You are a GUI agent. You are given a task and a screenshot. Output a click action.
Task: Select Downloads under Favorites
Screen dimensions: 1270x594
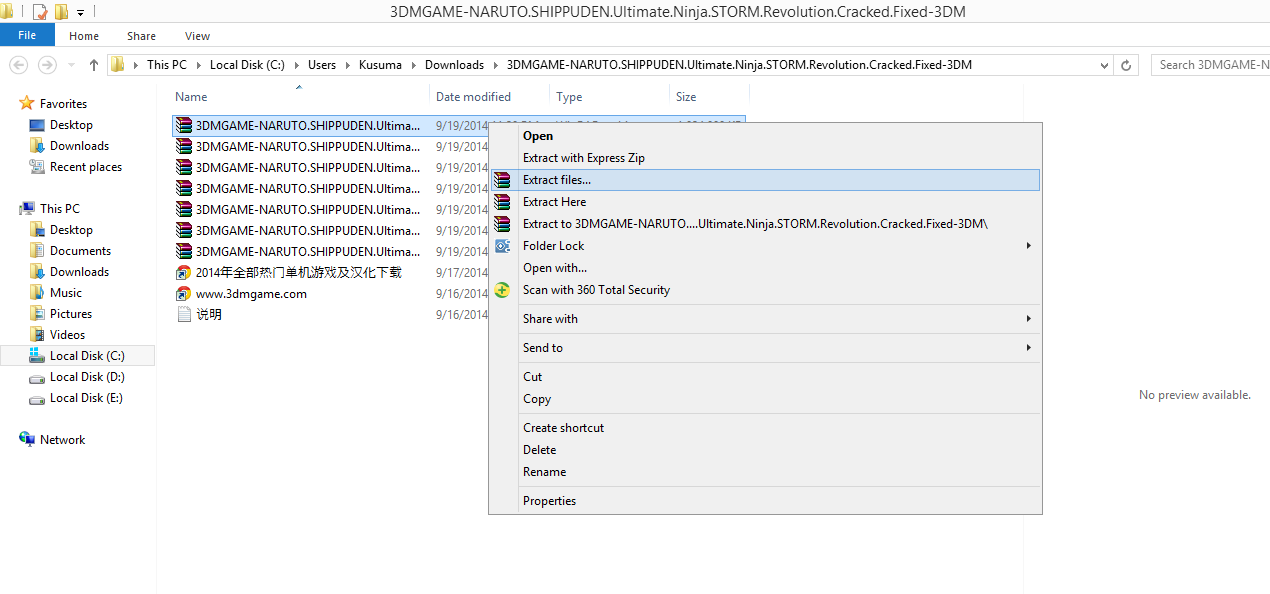tap(79, 146)
